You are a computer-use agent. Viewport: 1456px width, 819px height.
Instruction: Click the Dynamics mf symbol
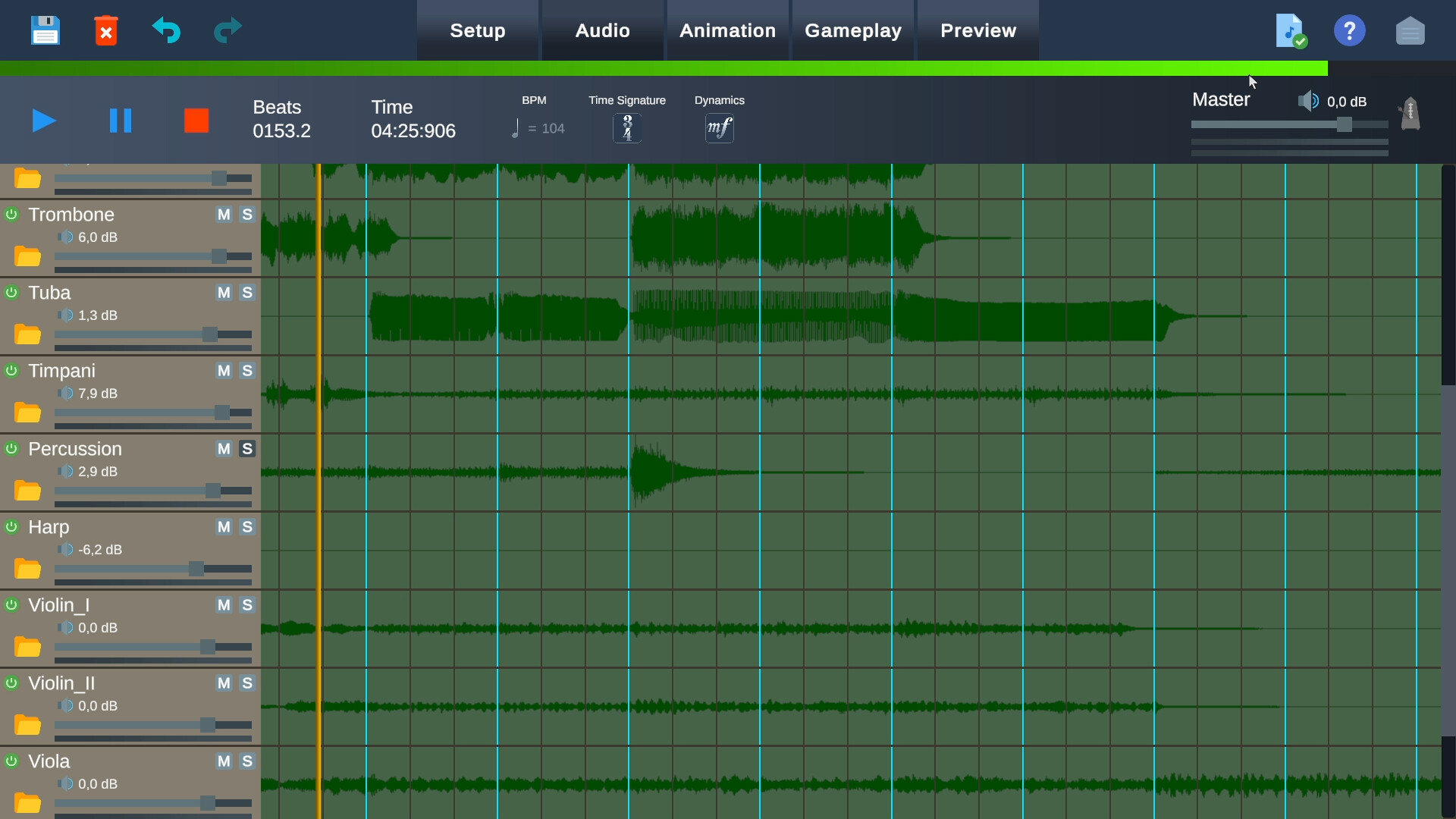click(719, 127)
